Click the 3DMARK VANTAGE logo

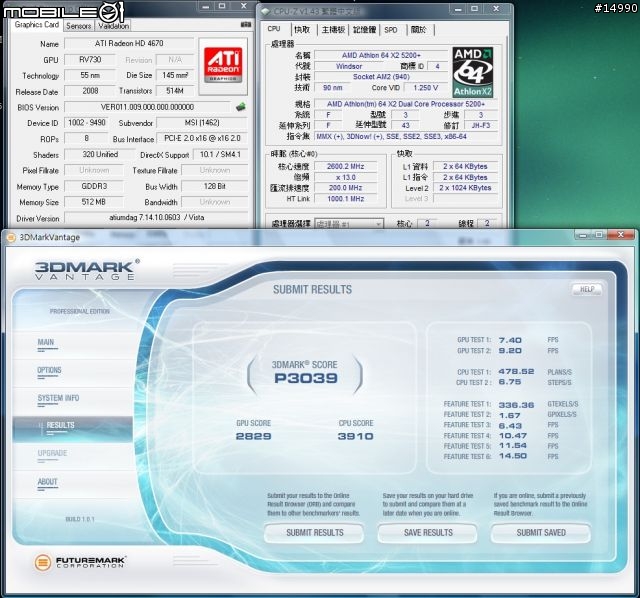click(x=87, y=270)
